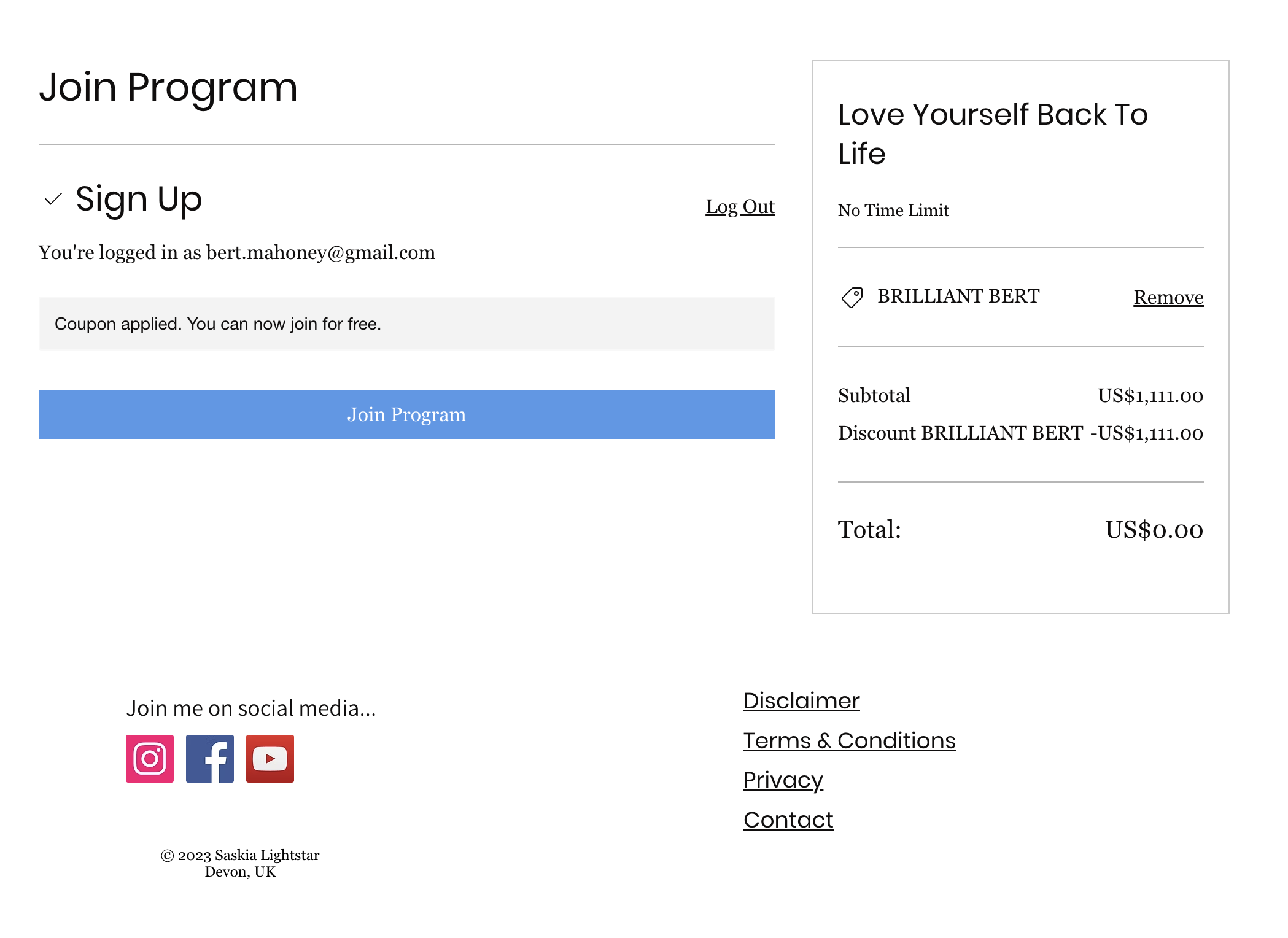1288x938 pixels.
Task: Click the logged-in email address text
Action: 320,252
